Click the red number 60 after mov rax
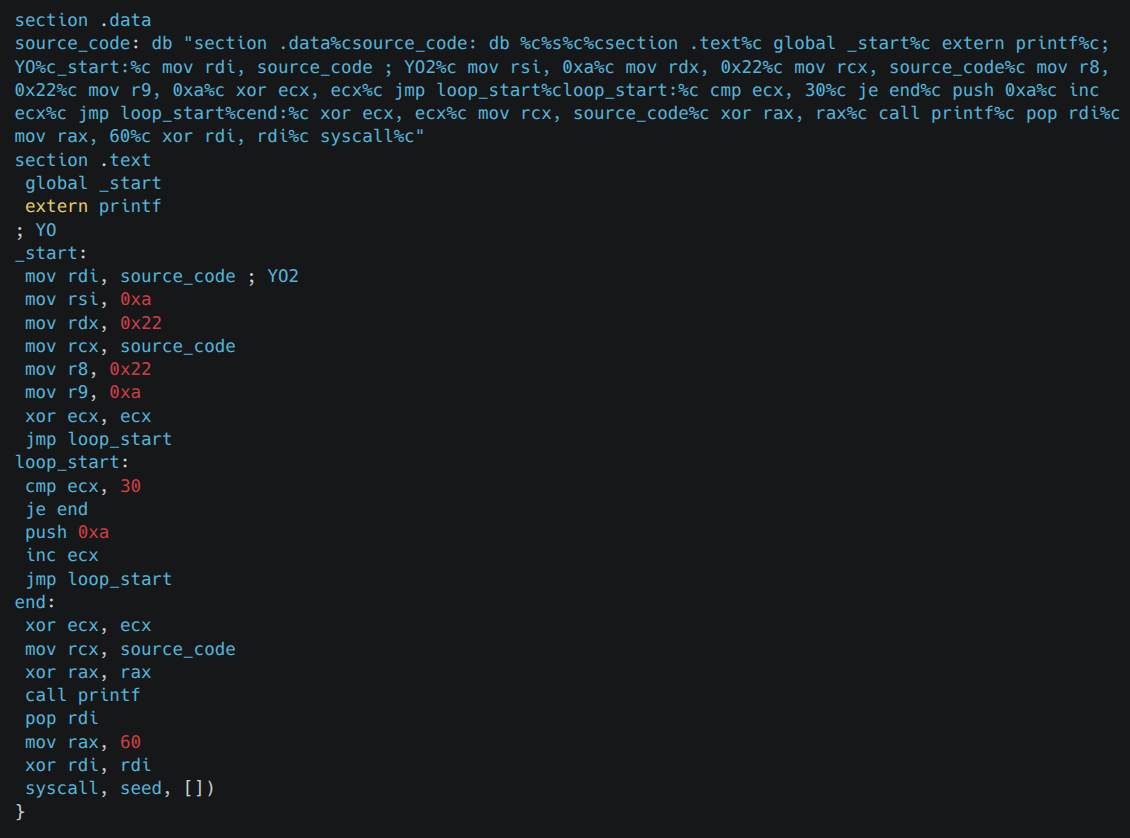This screenshot has width=1130, height=838. pos(131,742)
